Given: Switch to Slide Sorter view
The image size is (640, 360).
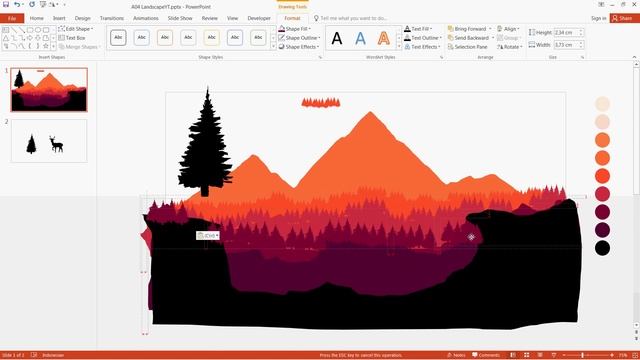Looking at the screenshot, I should tap(527, 355).
